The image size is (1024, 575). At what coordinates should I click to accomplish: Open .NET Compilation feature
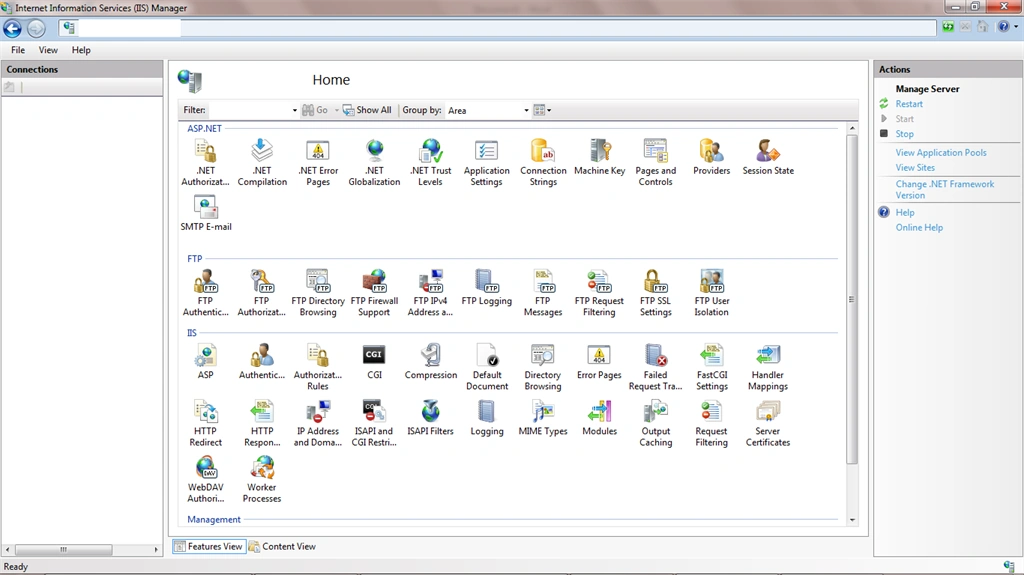click(x=262, y=163)
